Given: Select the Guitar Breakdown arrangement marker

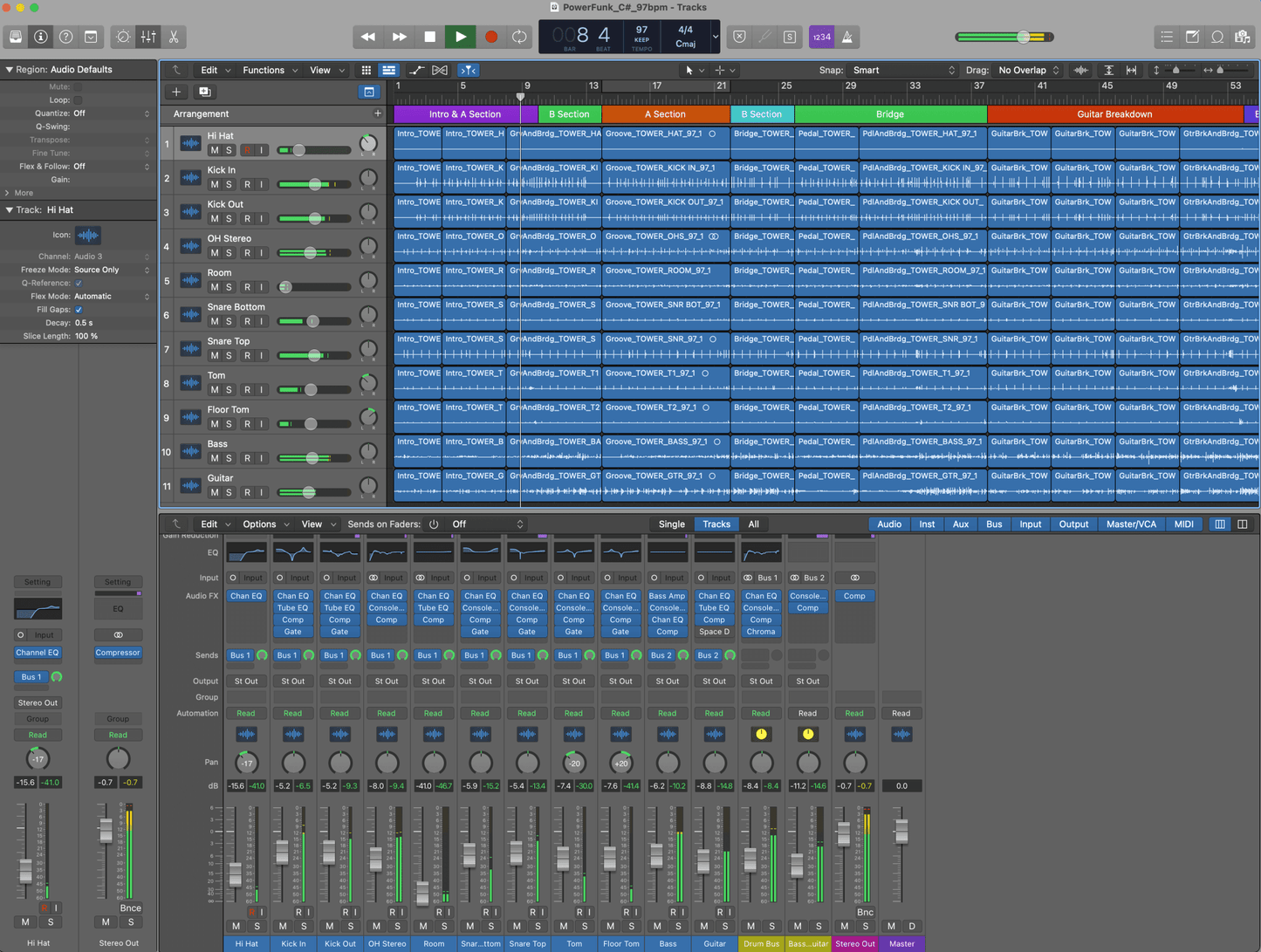Looking at the screenshot, I should tap(1114, 114).
